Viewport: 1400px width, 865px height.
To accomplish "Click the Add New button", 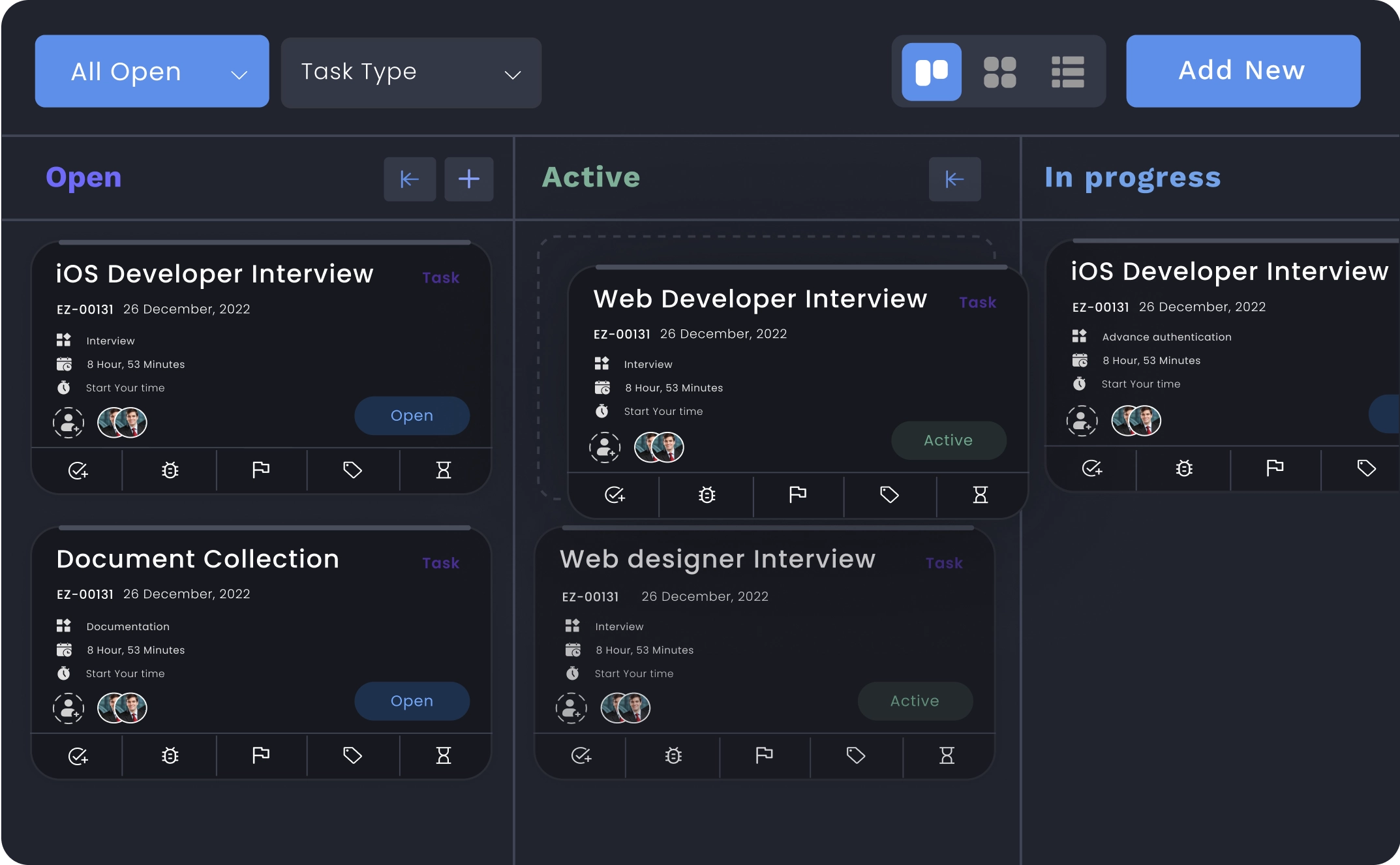I will coord(1241,70).
